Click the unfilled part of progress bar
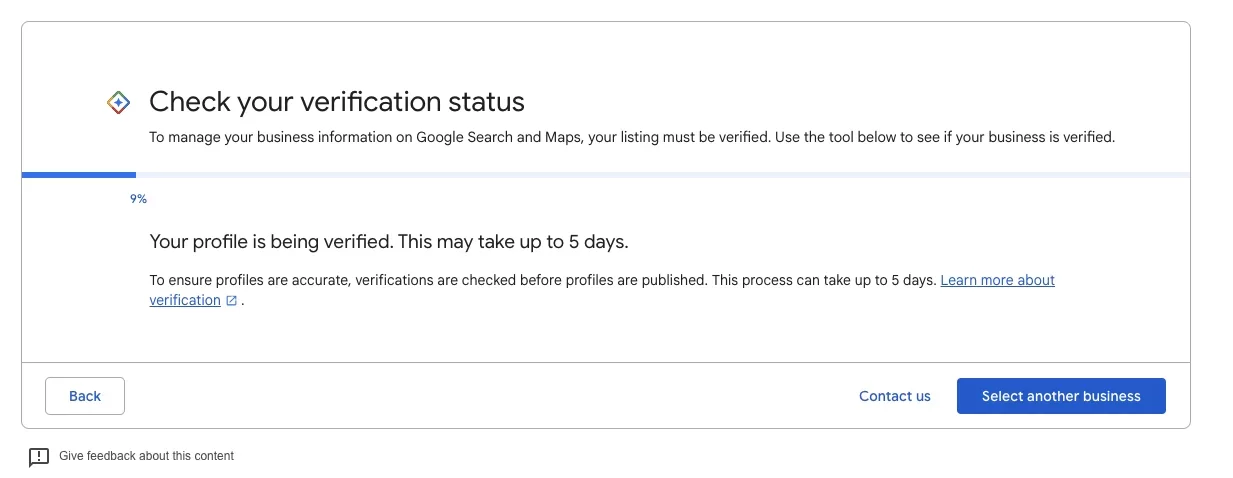1233x478 pixels. pos(660,175)
